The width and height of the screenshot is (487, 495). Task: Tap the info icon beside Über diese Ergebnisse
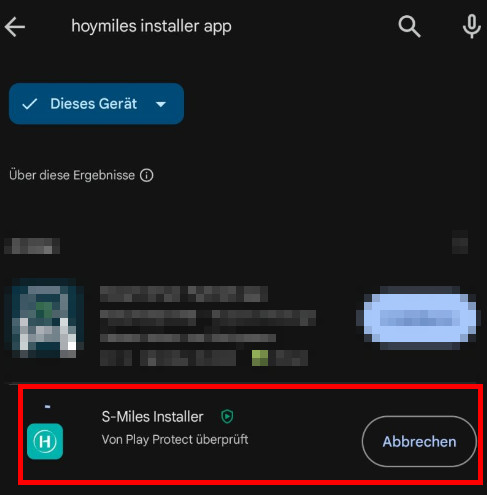pos(147,175)
